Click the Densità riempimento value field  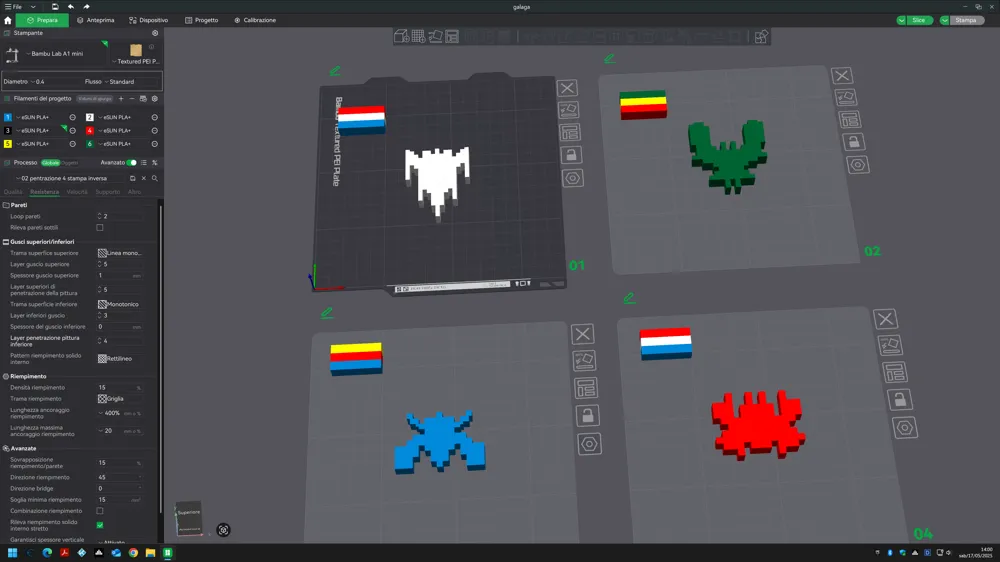tap(120, 388)
